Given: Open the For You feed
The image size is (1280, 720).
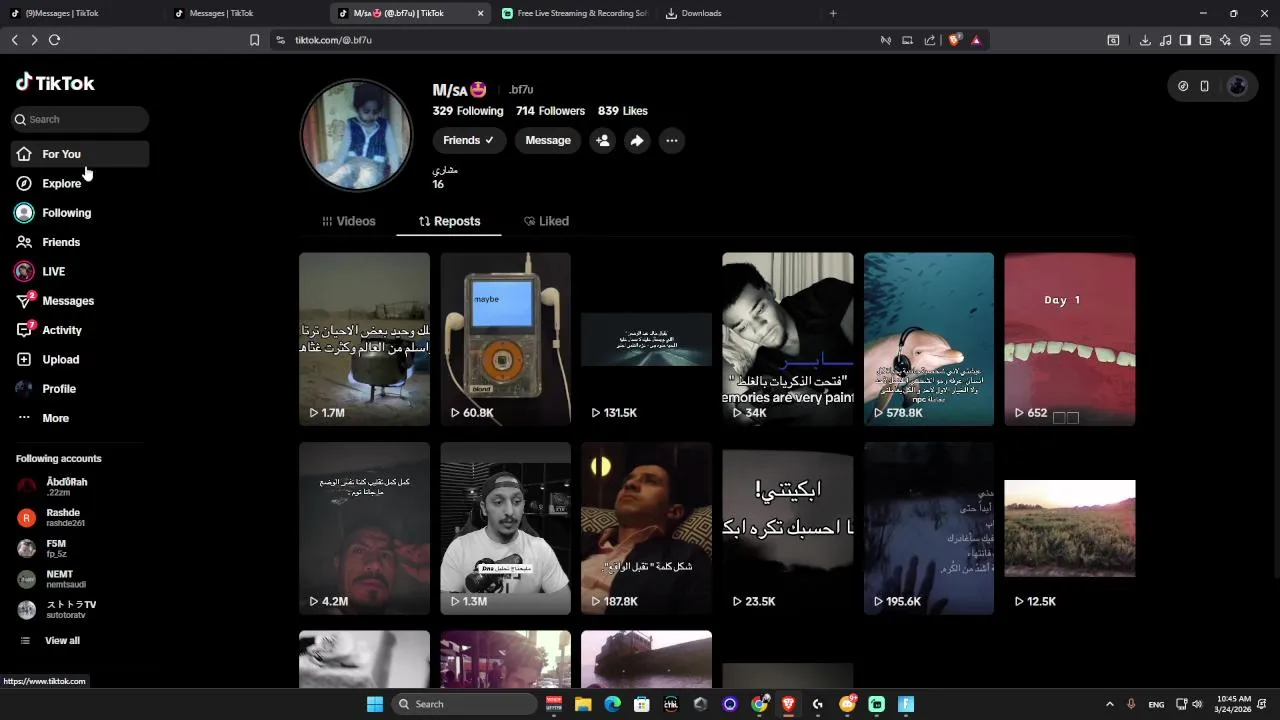Looking at the screenshot, I should pos(80,154).
